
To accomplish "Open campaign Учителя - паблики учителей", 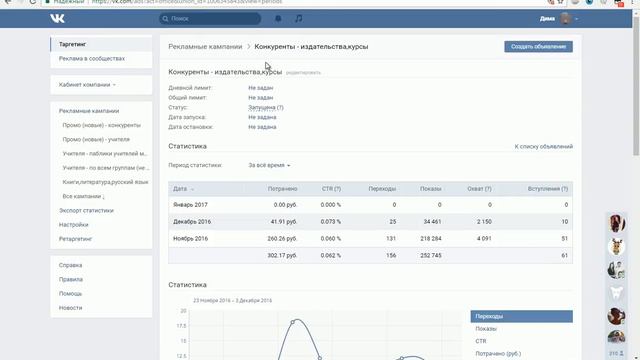I will tap(105, 153).
